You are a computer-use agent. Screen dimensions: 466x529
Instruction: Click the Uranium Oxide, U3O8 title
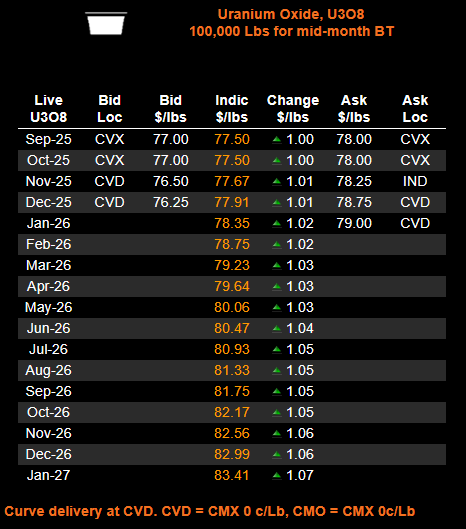click(x=291, y=15)
